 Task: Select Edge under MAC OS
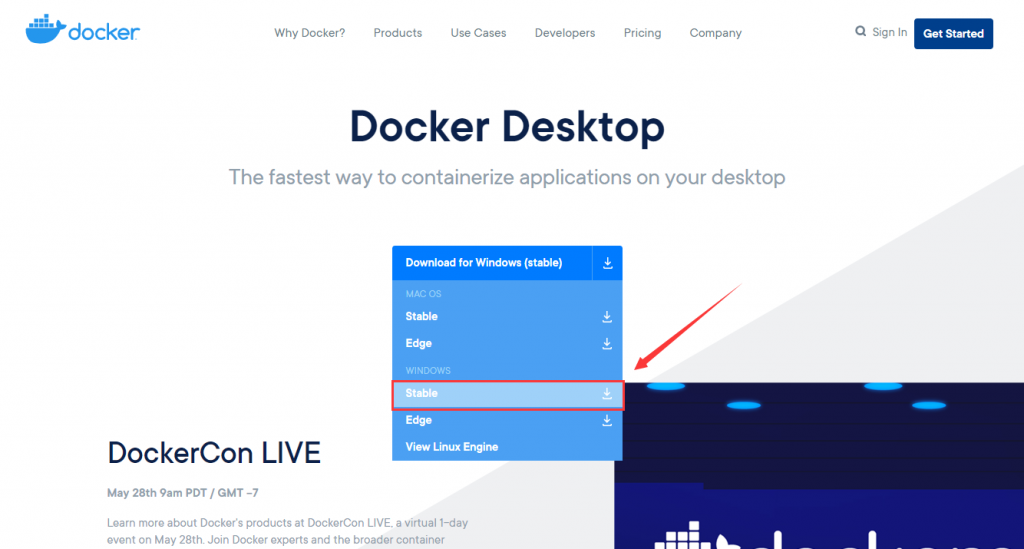click(x=507, y=343)
